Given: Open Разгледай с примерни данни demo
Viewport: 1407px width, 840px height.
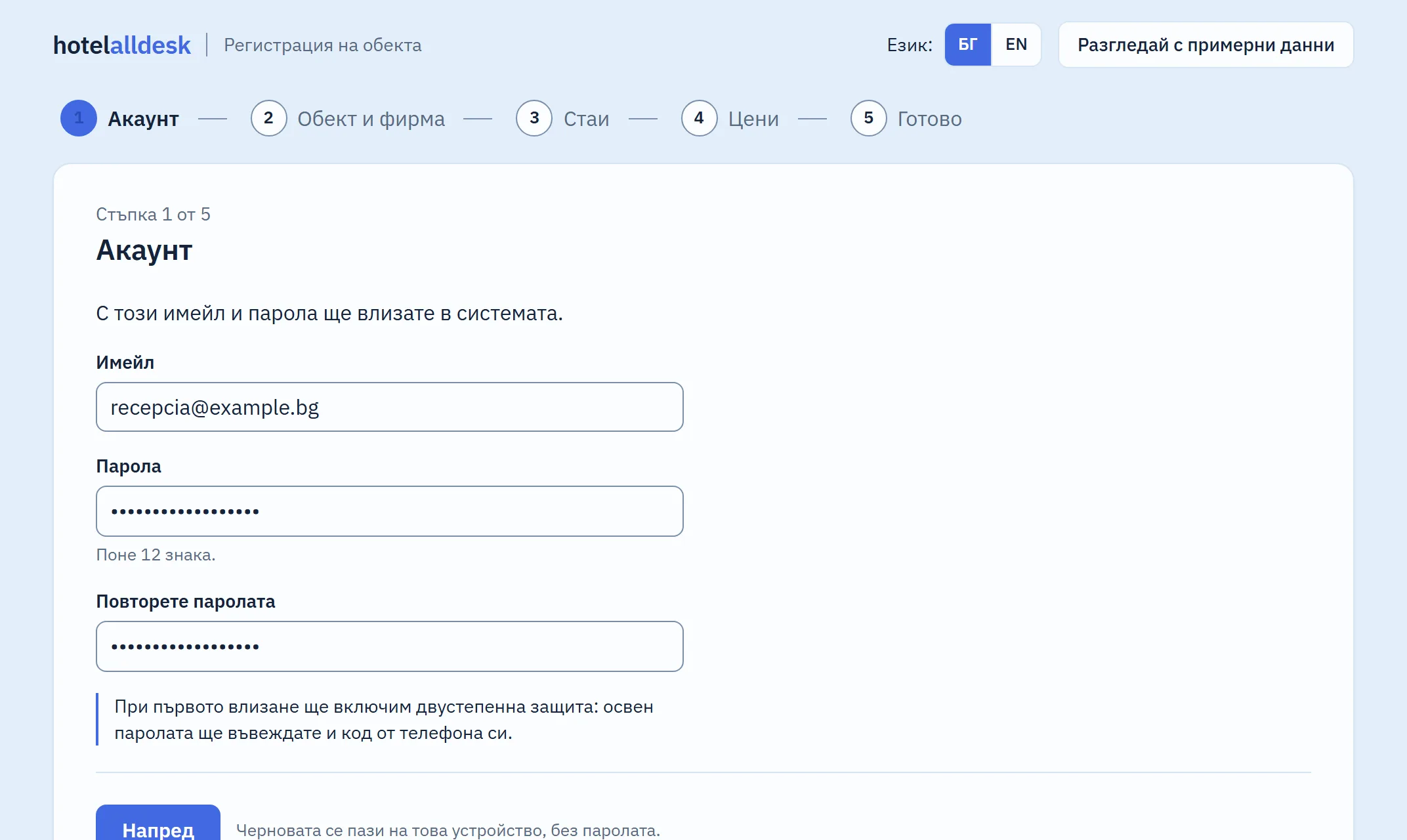Looking at the screenshot, I should [1206, 45].
